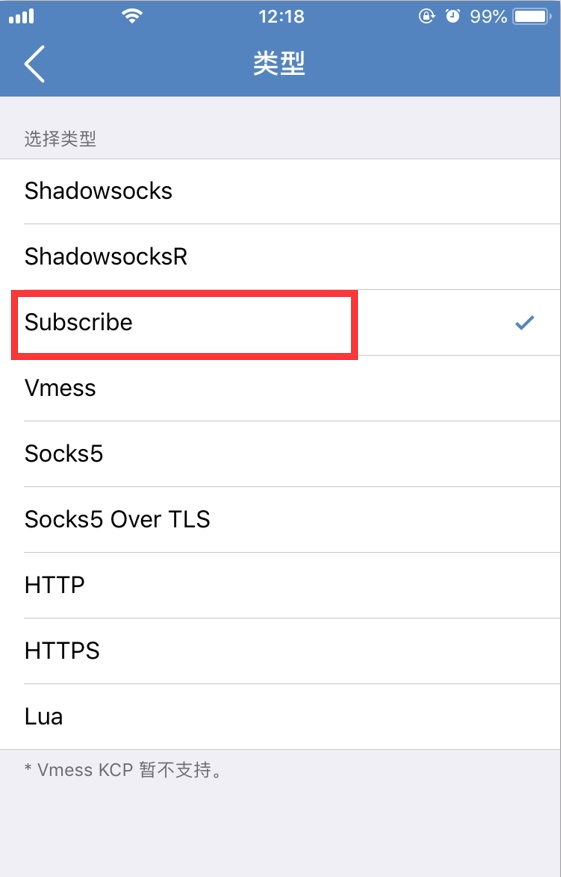Select ShadowsocksR type
Image resolution: width=561 pixels, height=877 pixels.
[x=280, y=257]
